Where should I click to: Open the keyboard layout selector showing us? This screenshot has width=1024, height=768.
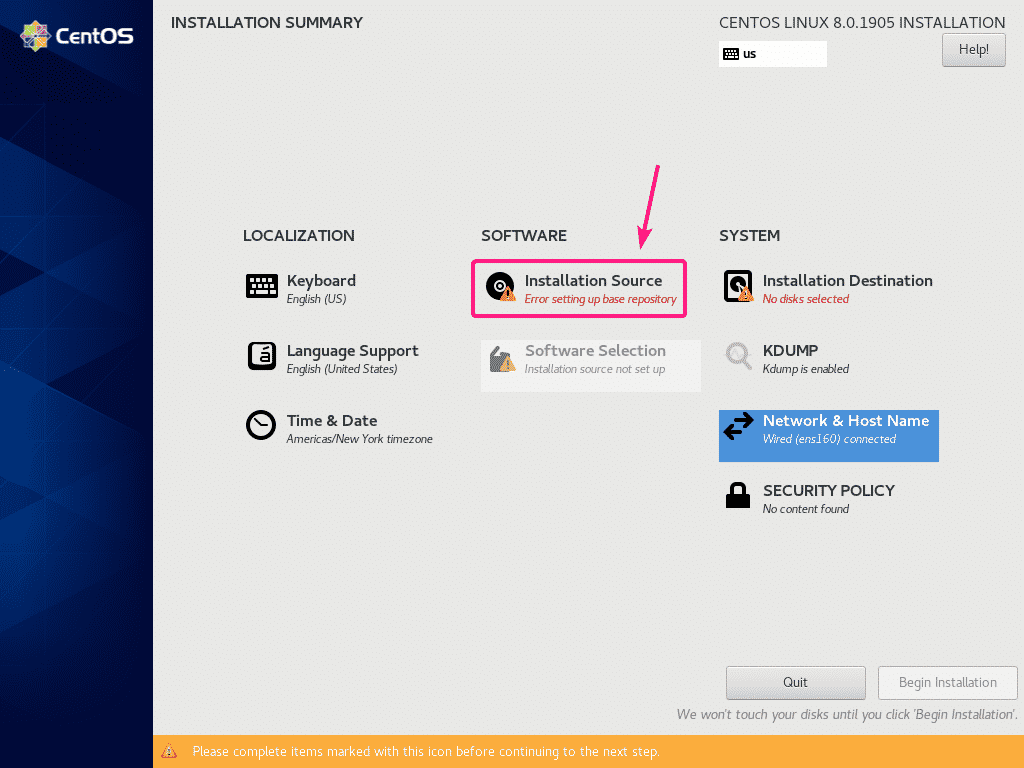pos(772,53)
